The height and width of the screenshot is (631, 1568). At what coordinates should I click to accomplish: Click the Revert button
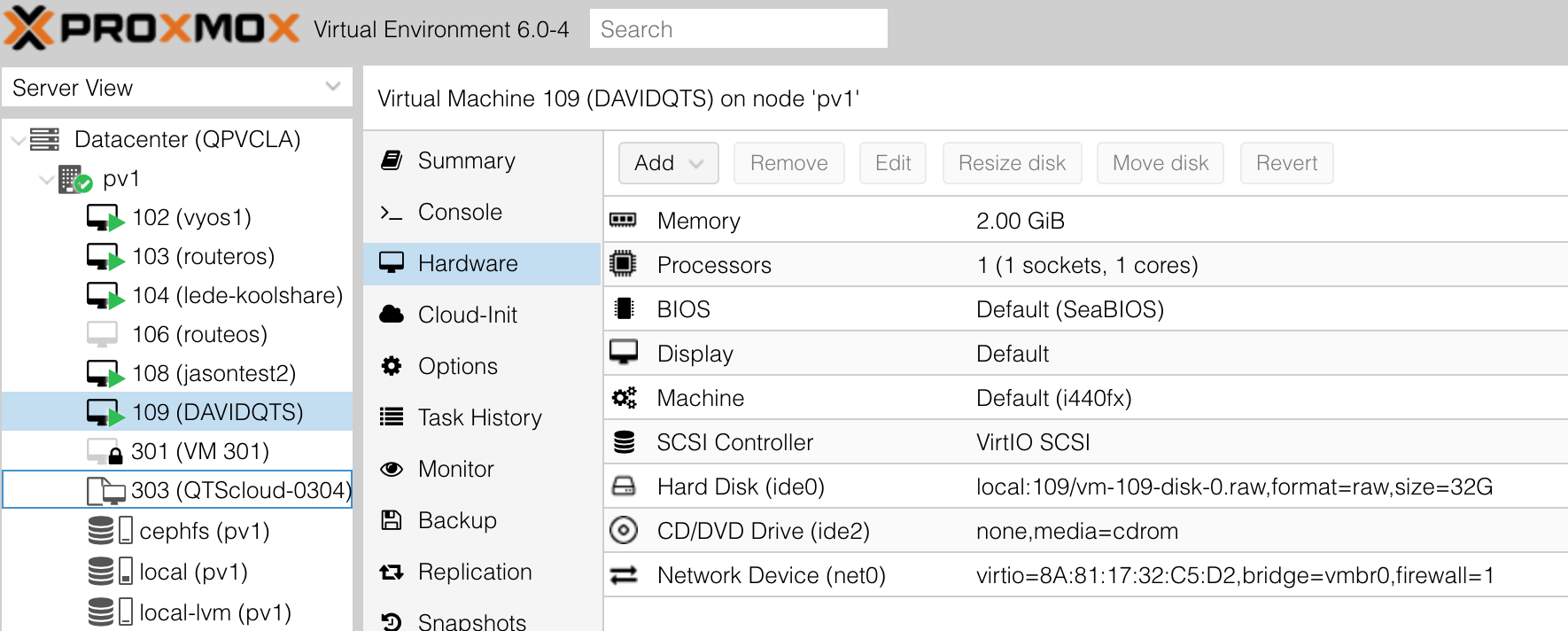point(1287,163)
